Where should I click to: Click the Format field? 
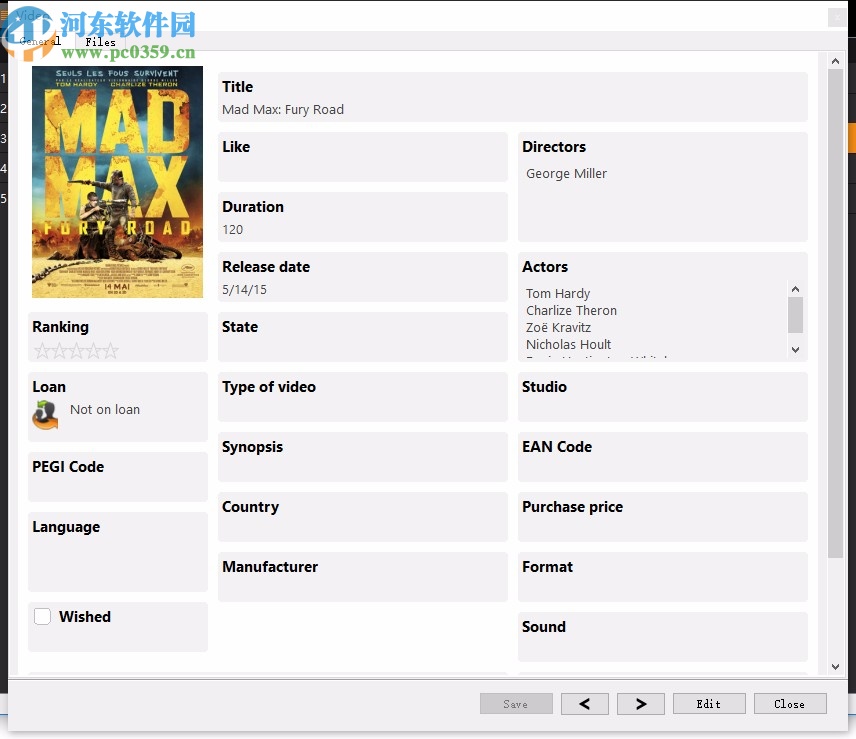coord(663,577)
